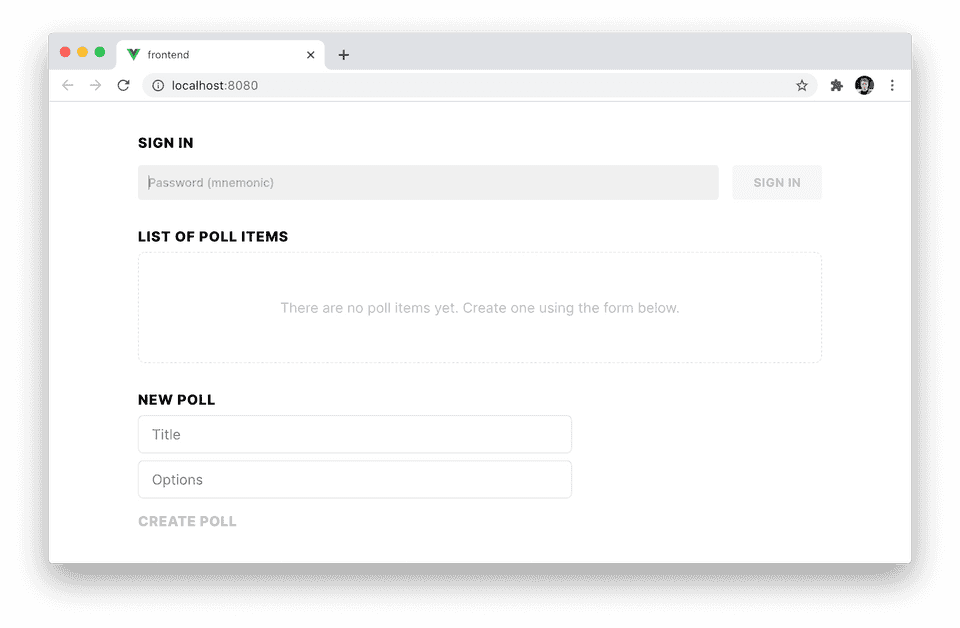Click the close tab X on frontend tab

tap(310, 55)
